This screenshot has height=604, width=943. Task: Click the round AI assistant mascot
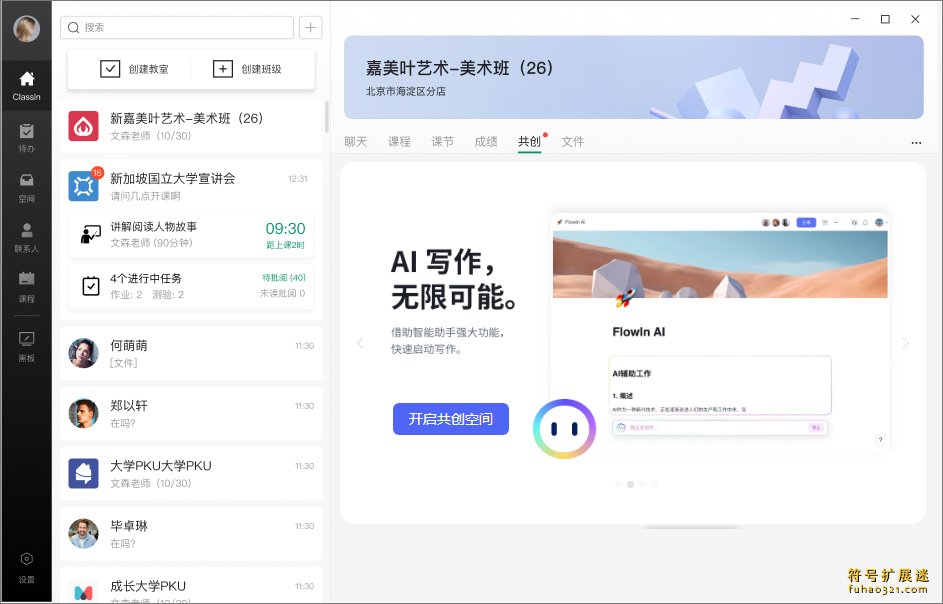[x=564, y=429]
